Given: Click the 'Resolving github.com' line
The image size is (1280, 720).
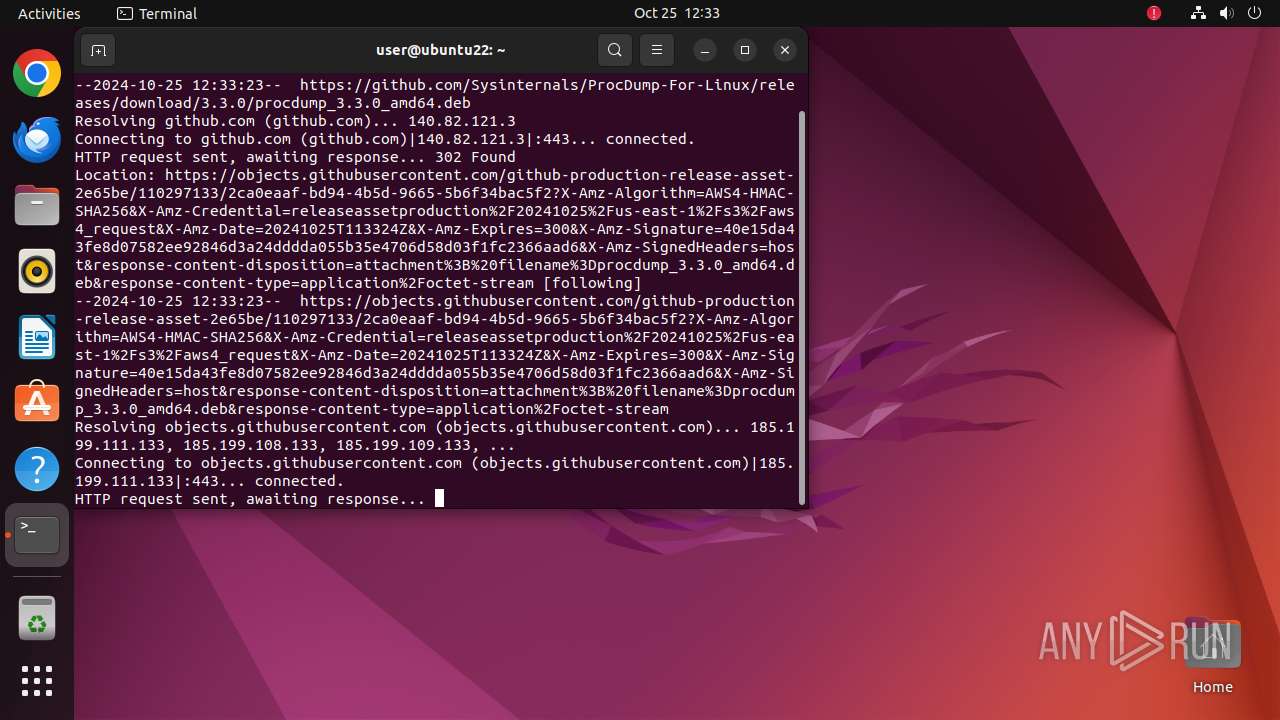Looking at the screenshot, I should 295,121.
